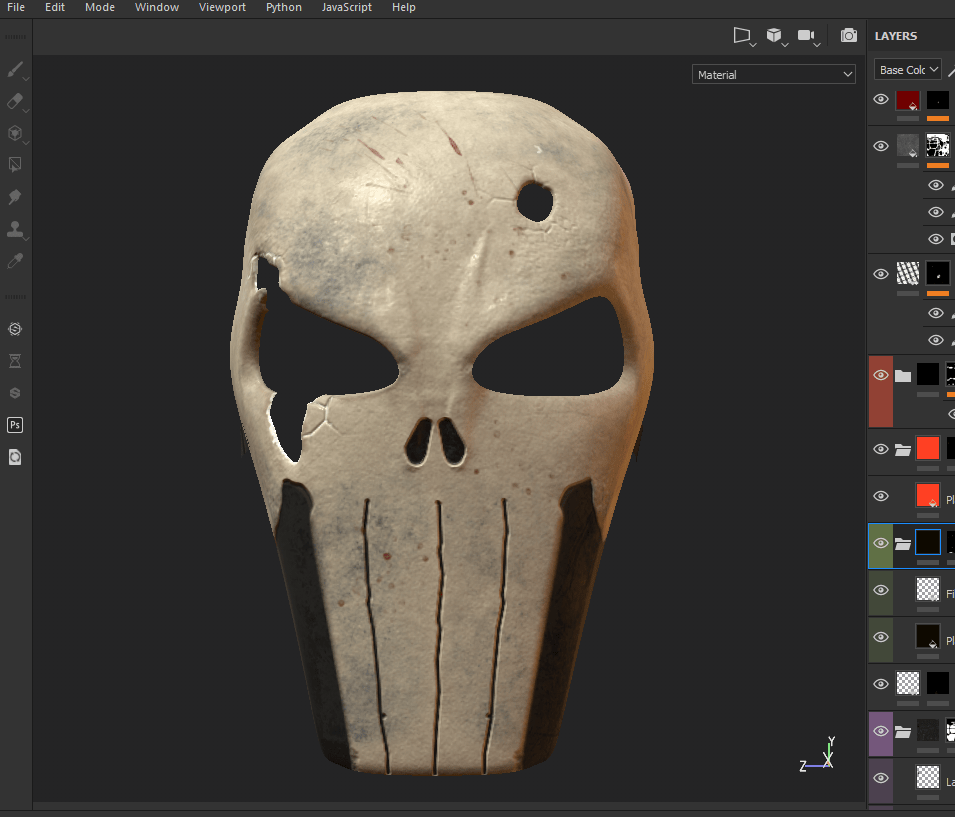
Task: Click the Export to Photoshop icon
Action: (15, 425)
